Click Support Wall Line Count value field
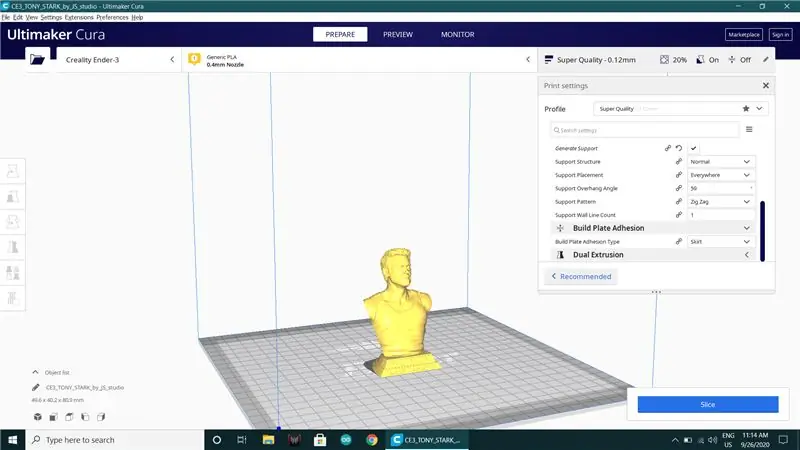800x450 pixels. (720, 215)
